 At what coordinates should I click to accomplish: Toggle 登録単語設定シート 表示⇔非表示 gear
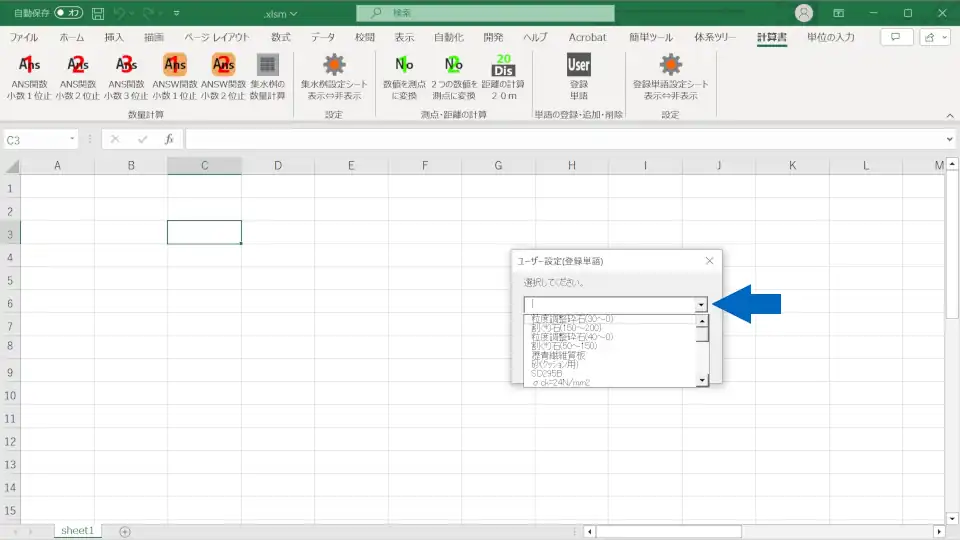670,77
